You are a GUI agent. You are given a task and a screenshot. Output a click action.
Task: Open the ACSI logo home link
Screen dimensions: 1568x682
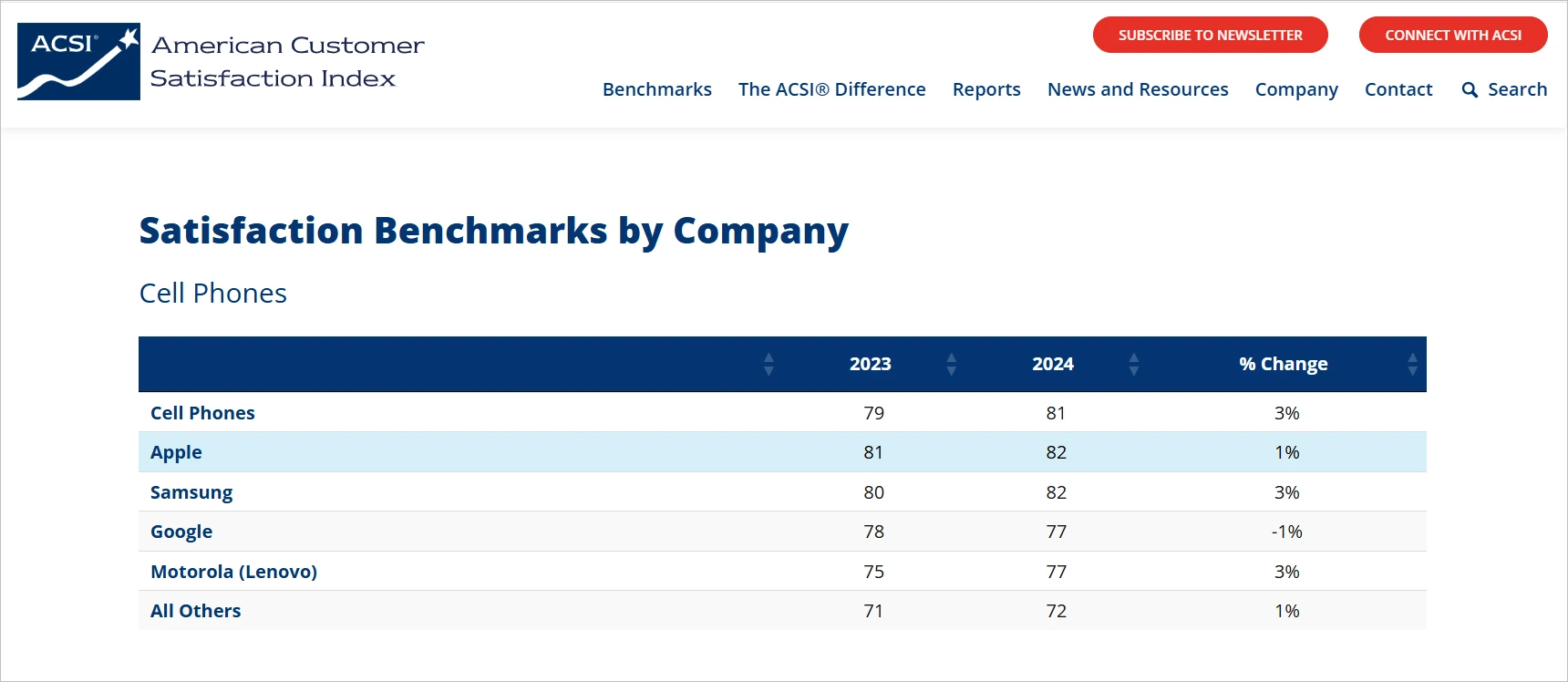78,61
